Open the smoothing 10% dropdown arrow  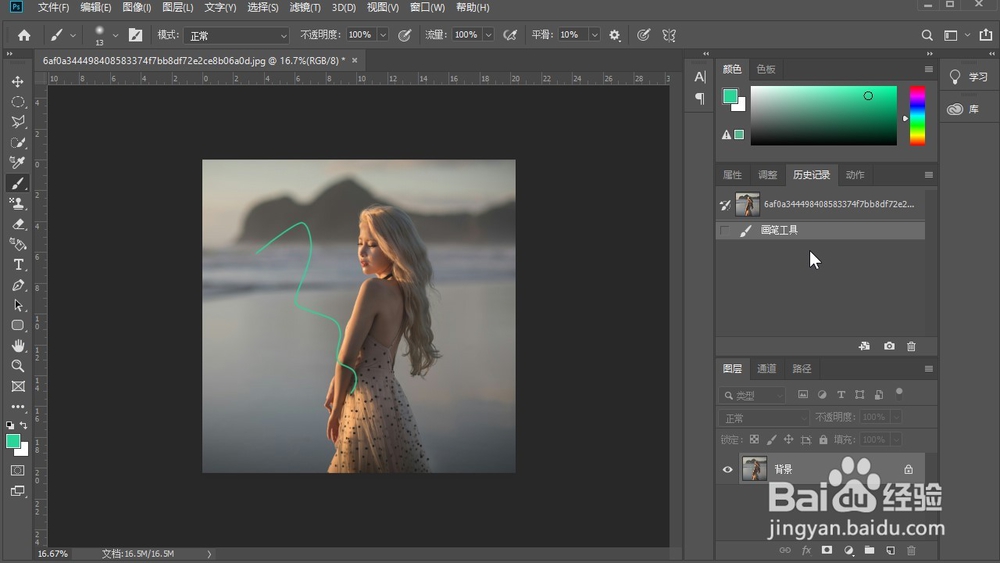pos(594,35)
